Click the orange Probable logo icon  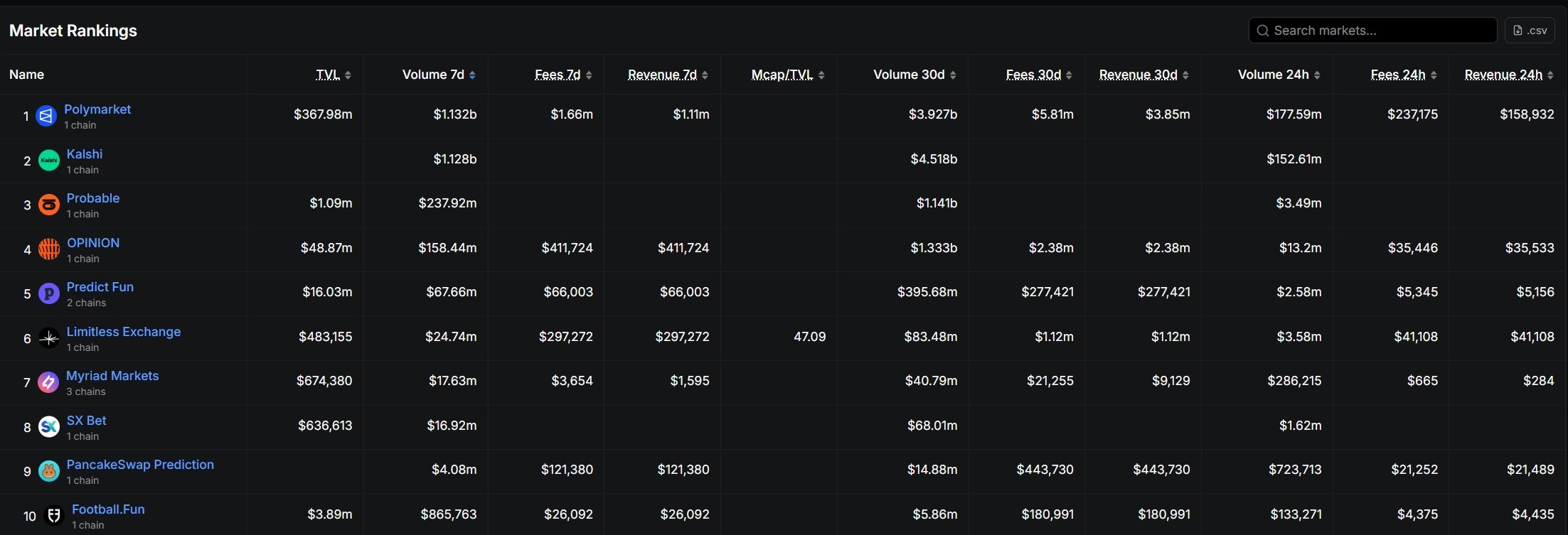pyautogui.click(x=48, y=205)
